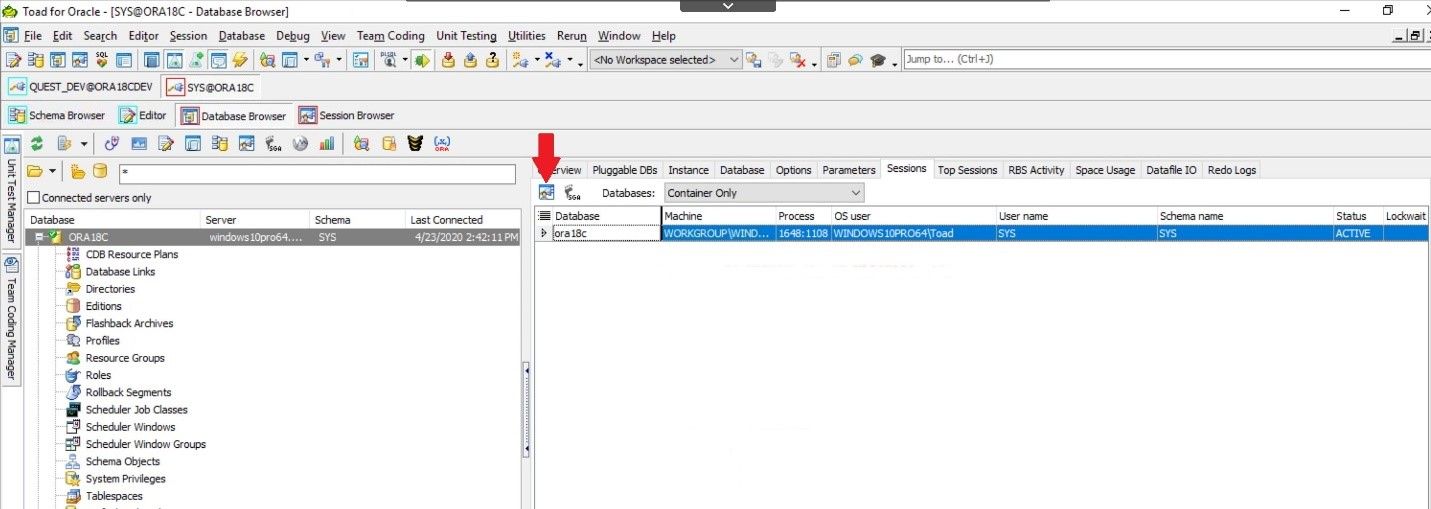Click the yellow database cylinder icon beside filter
Image resolution: width=1431 pixels, height=509 pixels.
99,171
